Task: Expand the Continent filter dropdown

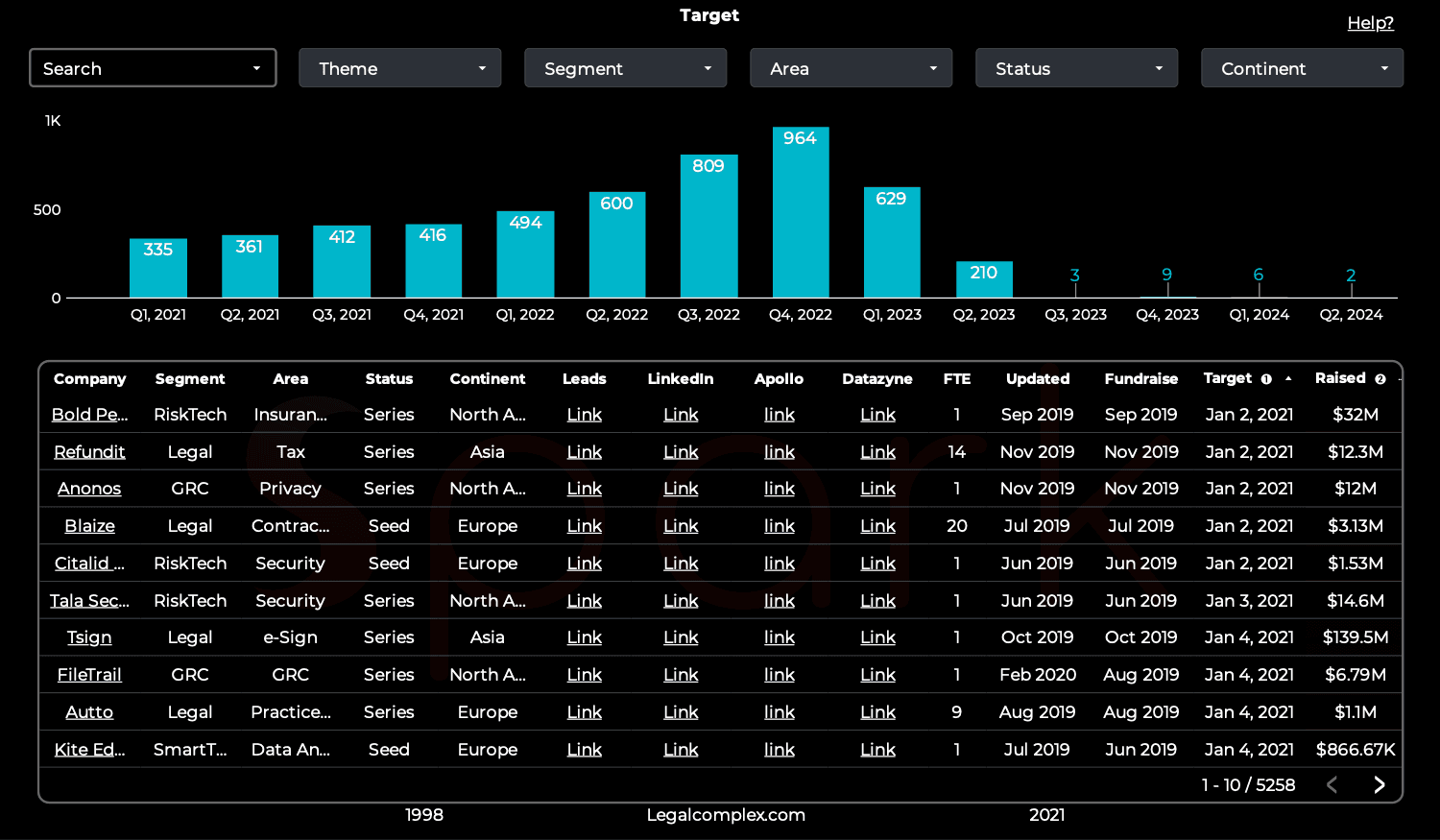Action: (x=1302, y=68)
